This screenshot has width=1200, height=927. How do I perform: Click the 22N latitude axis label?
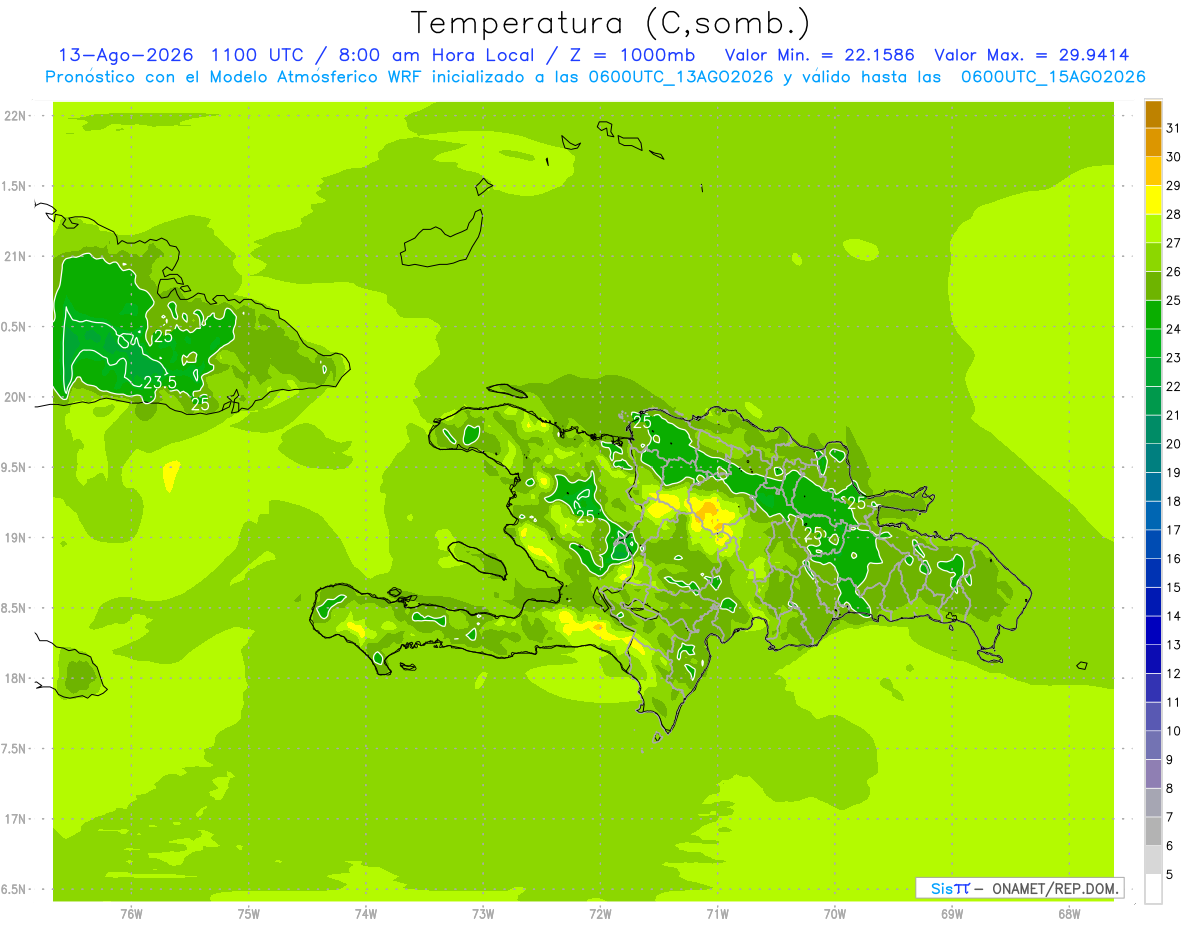(x=15, y=116)
